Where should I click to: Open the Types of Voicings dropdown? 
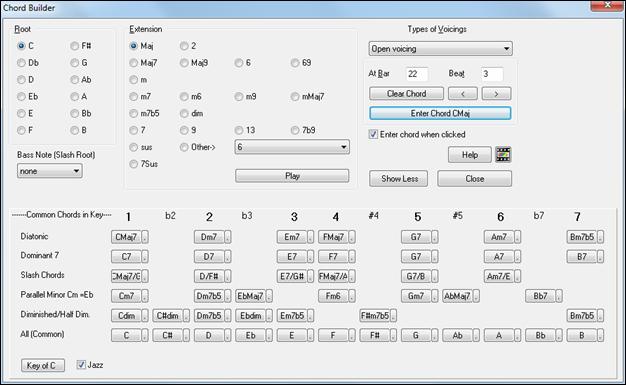(x=440, y=49)
